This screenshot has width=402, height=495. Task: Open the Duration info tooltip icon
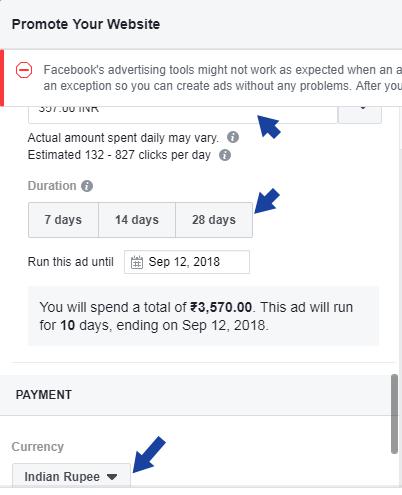(x=87, y=186)
